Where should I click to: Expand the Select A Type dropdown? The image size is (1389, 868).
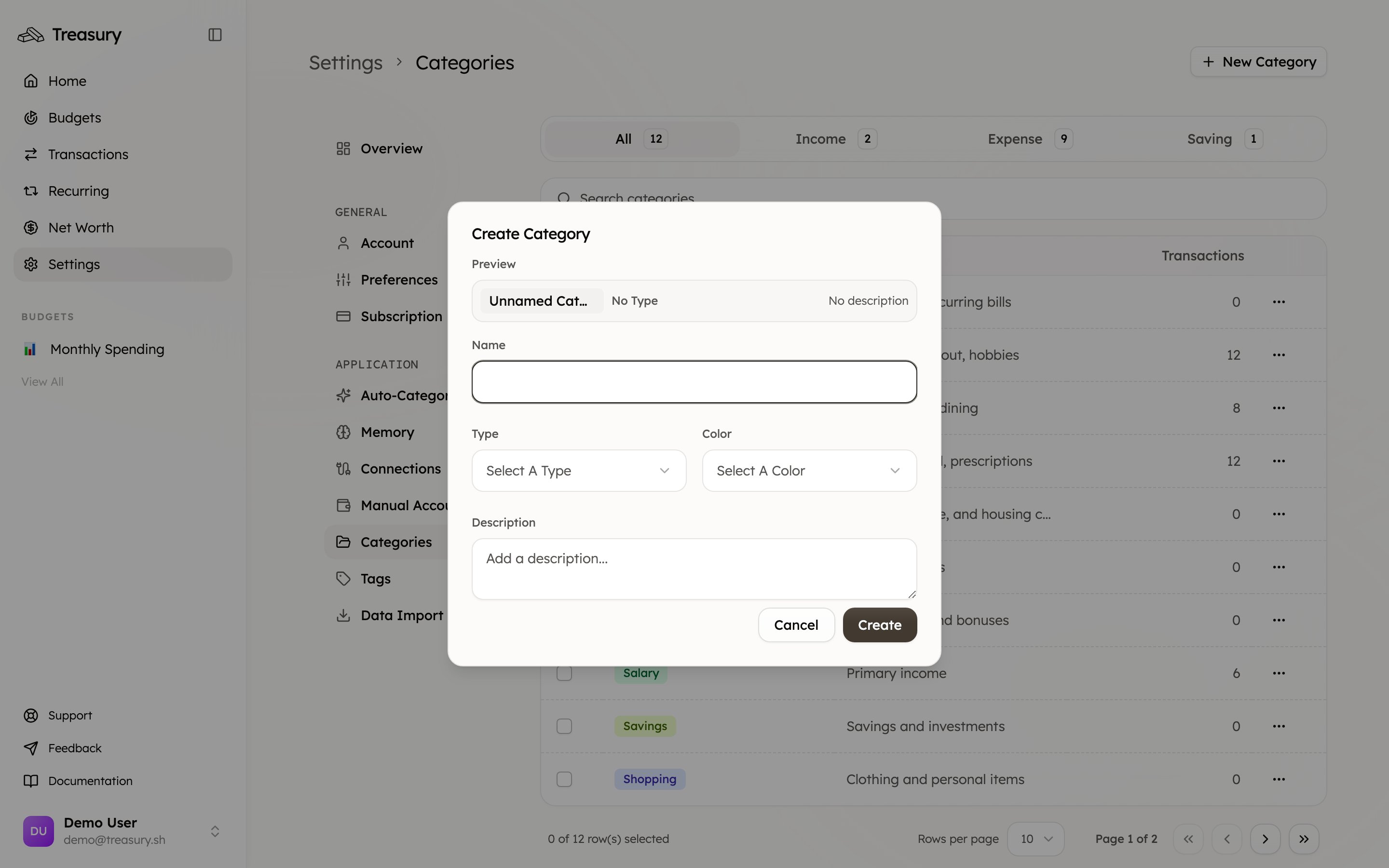(x=579, y=471)
